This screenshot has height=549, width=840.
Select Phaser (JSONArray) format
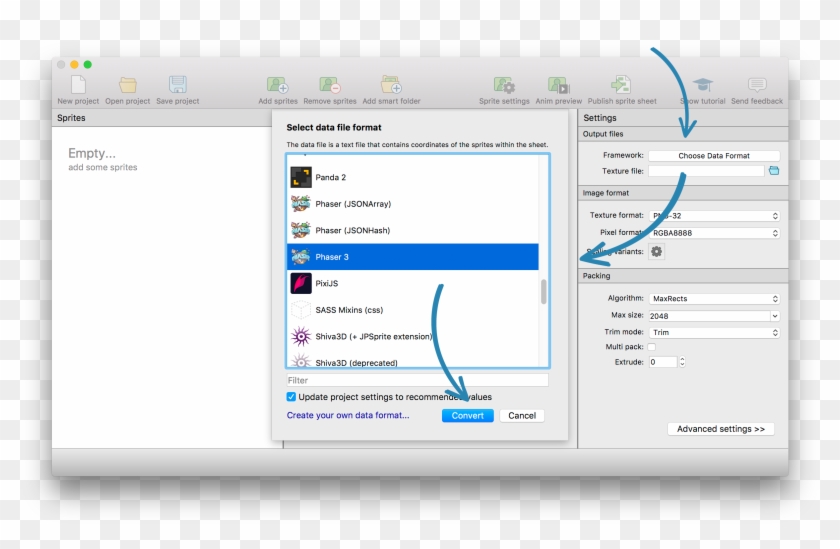[413, 204]
